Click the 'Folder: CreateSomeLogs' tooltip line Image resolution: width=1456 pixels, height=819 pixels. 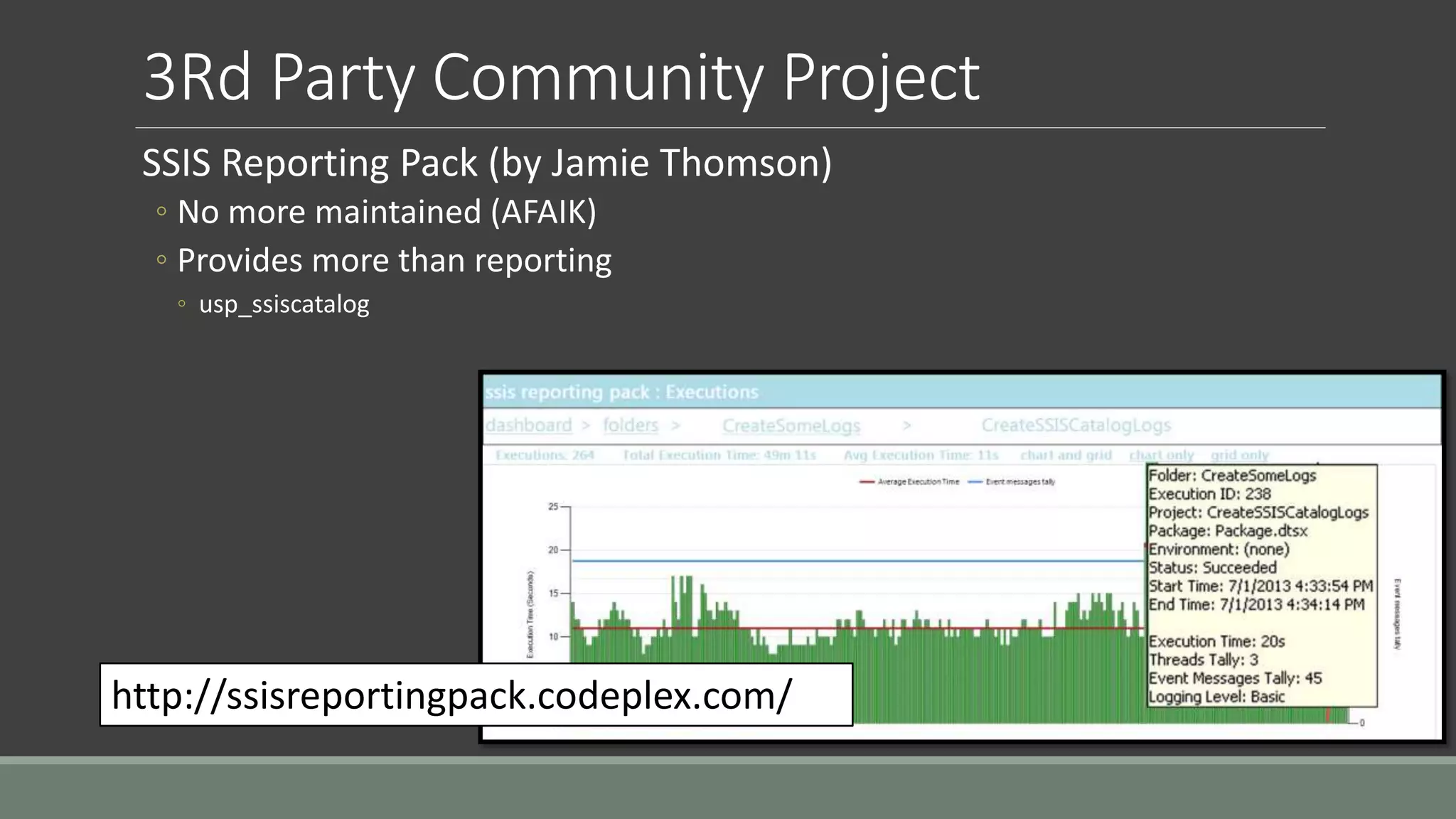tap(1232, 476)
